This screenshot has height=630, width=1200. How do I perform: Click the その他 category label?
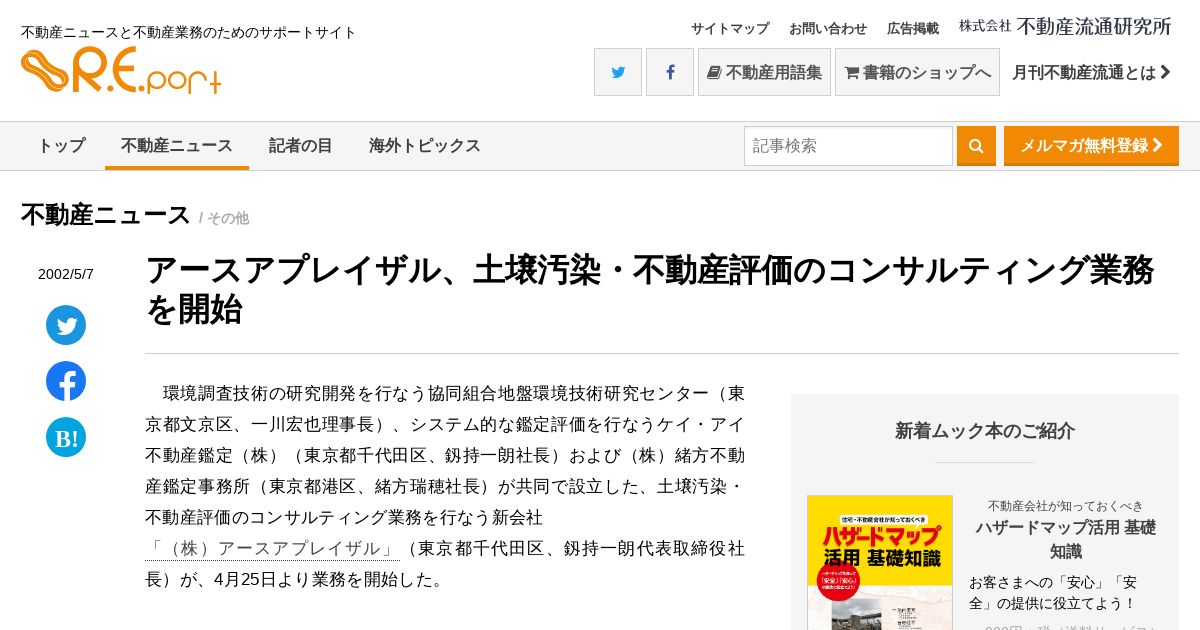point(228,218)
